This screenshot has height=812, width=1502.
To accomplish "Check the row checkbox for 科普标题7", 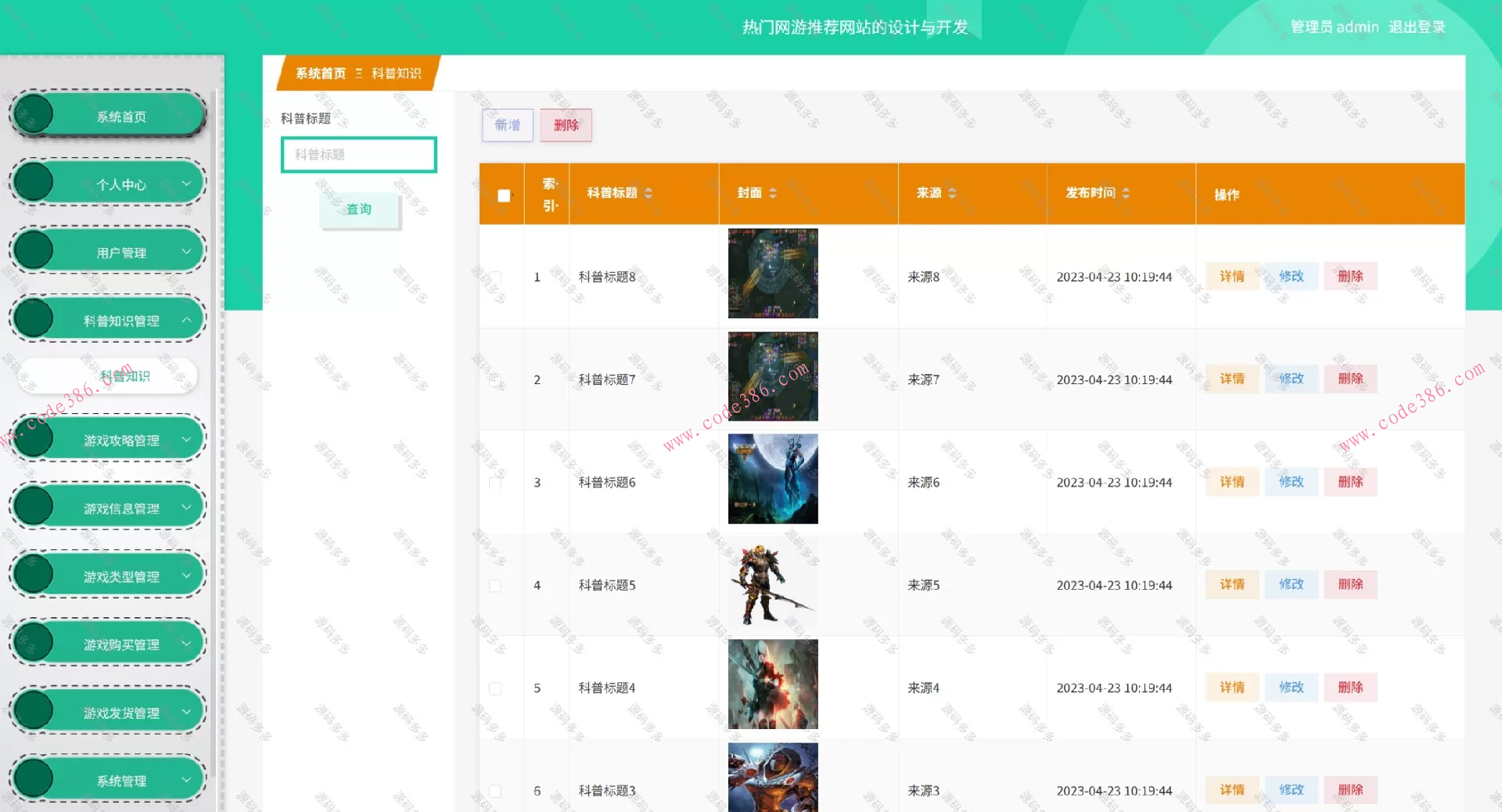I will [x=494, y=379].
